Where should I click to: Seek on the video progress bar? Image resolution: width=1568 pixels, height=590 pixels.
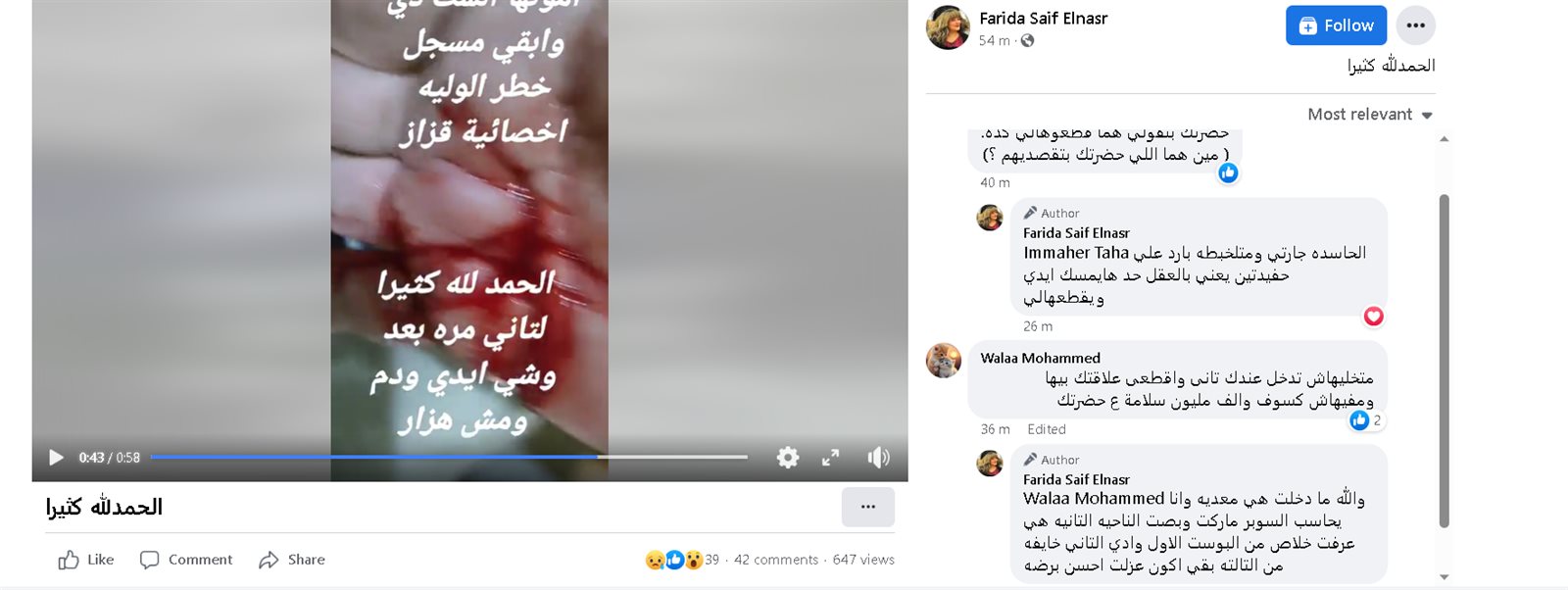(449, 457)
